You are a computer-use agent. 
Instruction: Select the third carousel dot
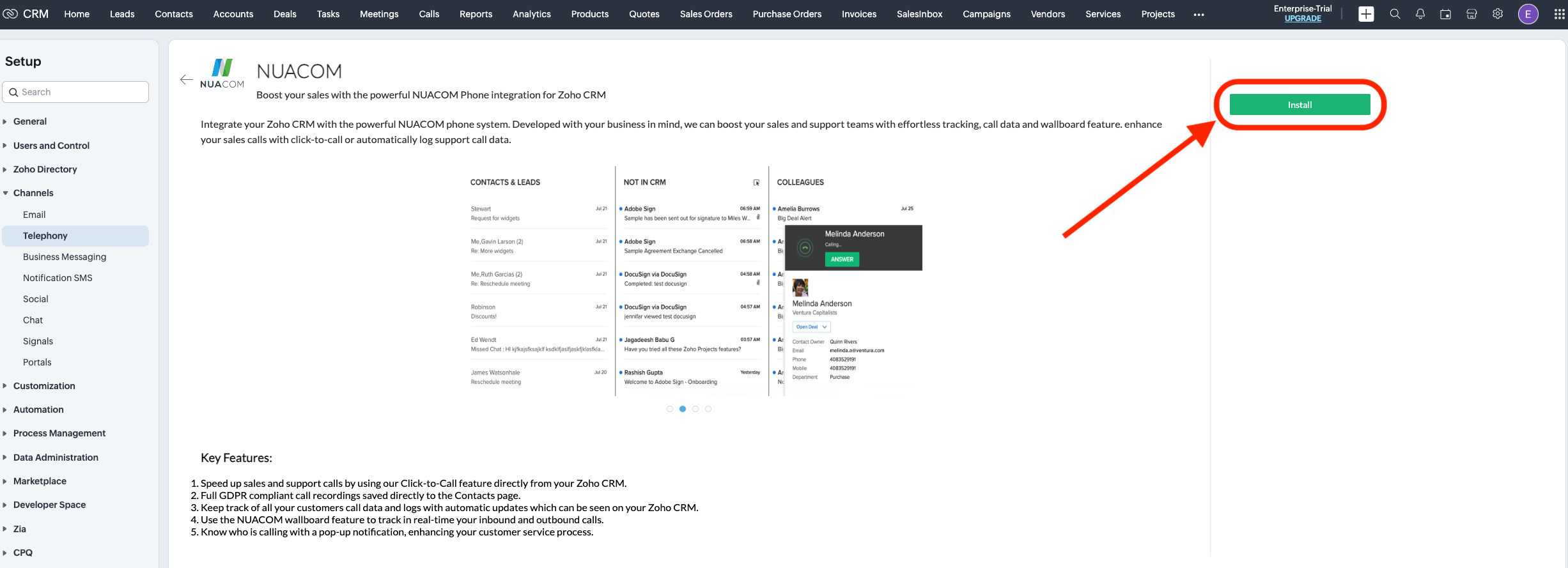pyautogui.click(x=695, y=409)
